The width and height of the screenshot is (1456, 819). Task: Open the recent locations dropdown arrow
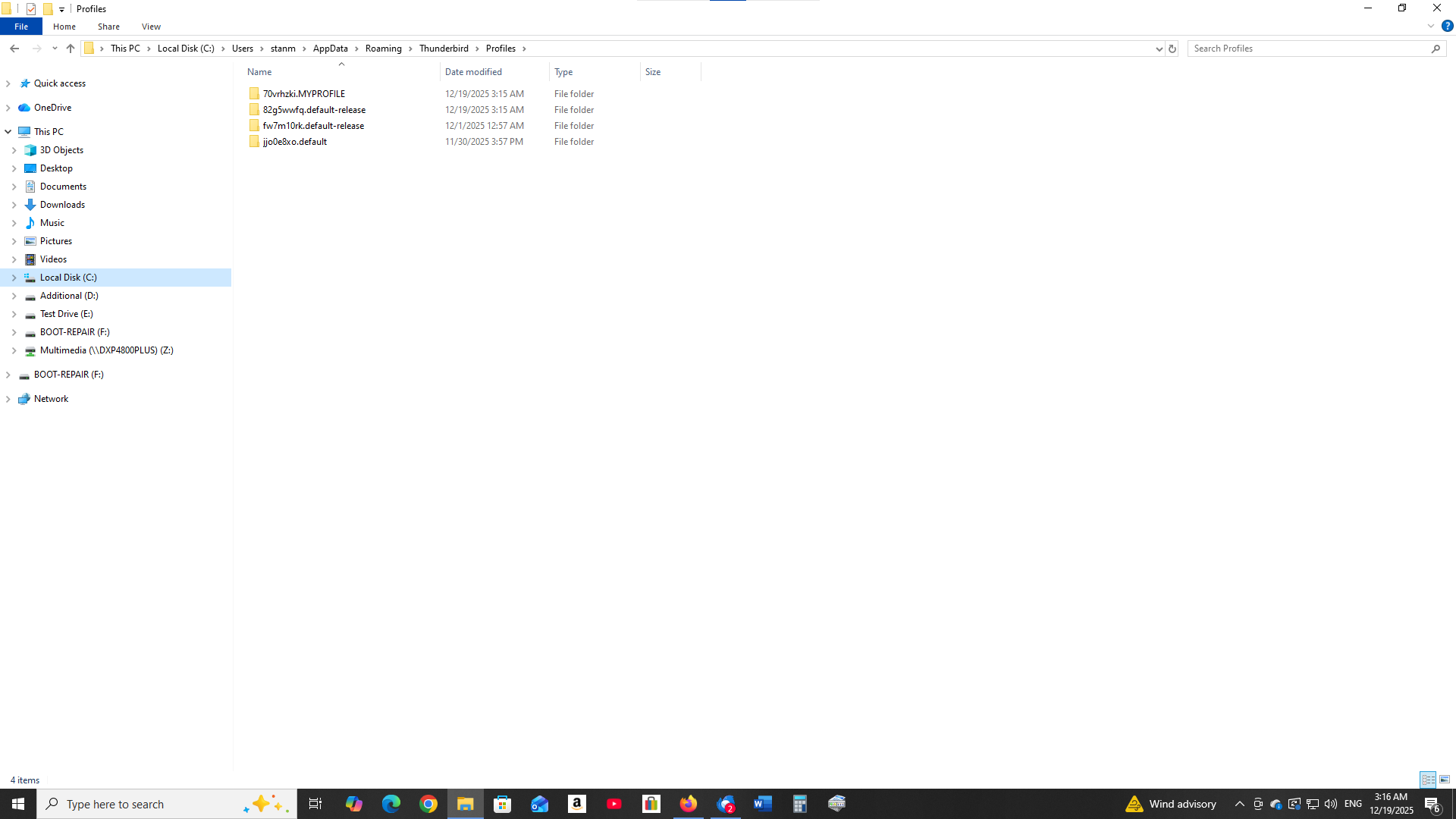point(55,49)
